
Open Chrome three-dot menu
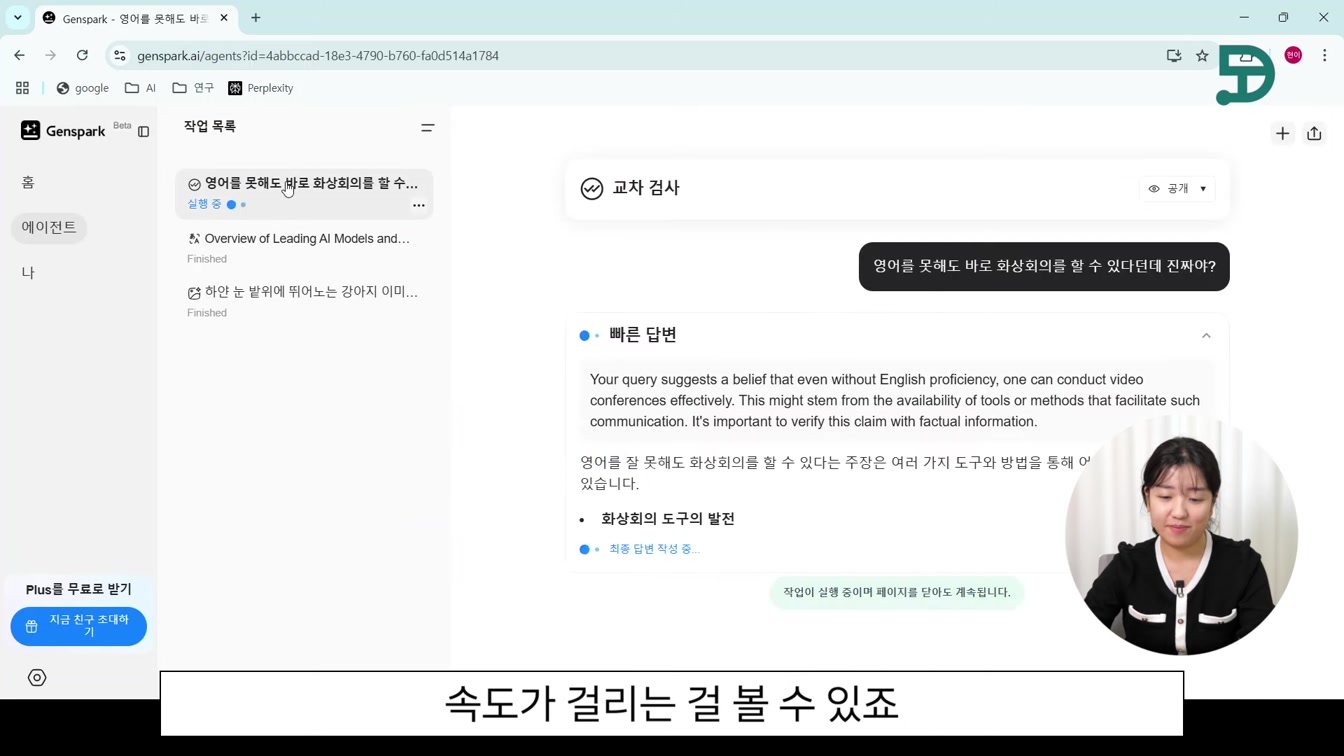1324,56
